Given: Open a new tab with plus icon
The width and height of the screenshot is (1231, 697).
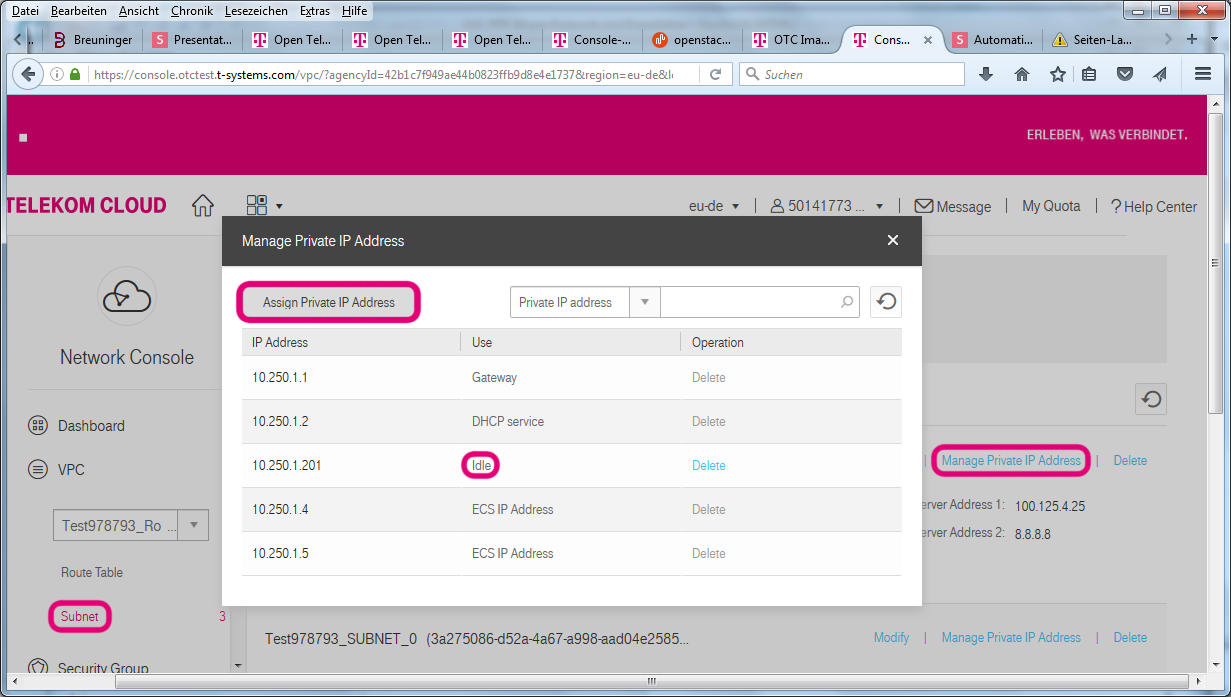Looking at the screenshot, I should pos(1191,39).
